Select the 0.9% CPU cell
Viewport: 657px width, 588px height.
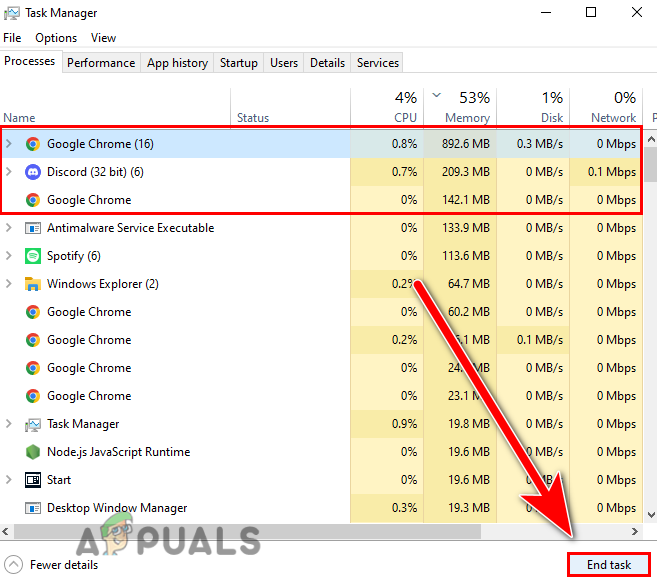click(x=387, y=424)
